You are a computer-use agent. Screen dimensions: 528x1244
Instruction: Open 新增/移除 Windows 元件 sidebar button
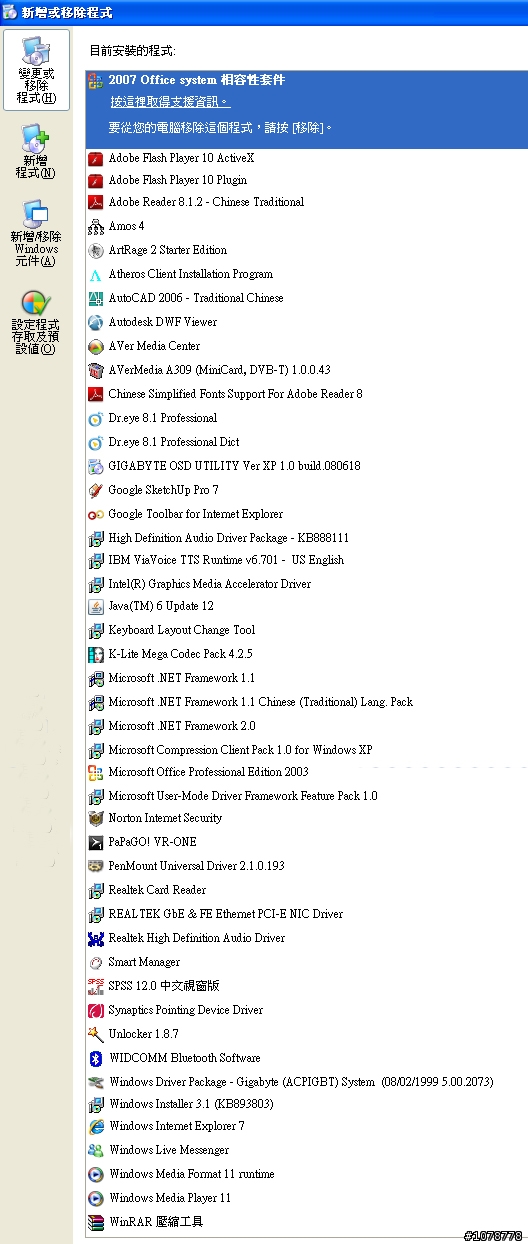click(36, 234)
